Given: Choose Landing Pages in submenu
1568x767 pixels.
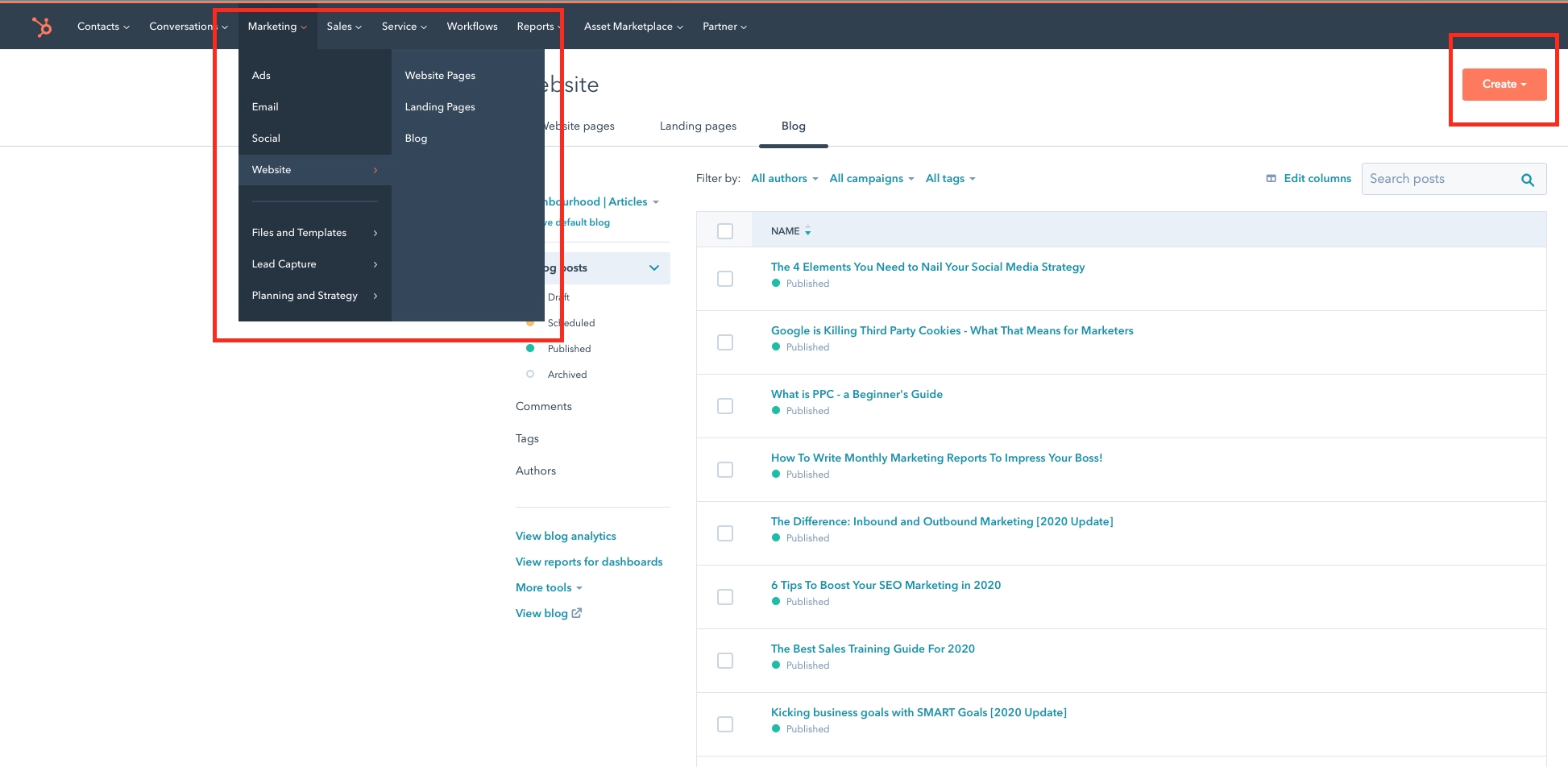Looking at the screenshot, I should [440, 107].
